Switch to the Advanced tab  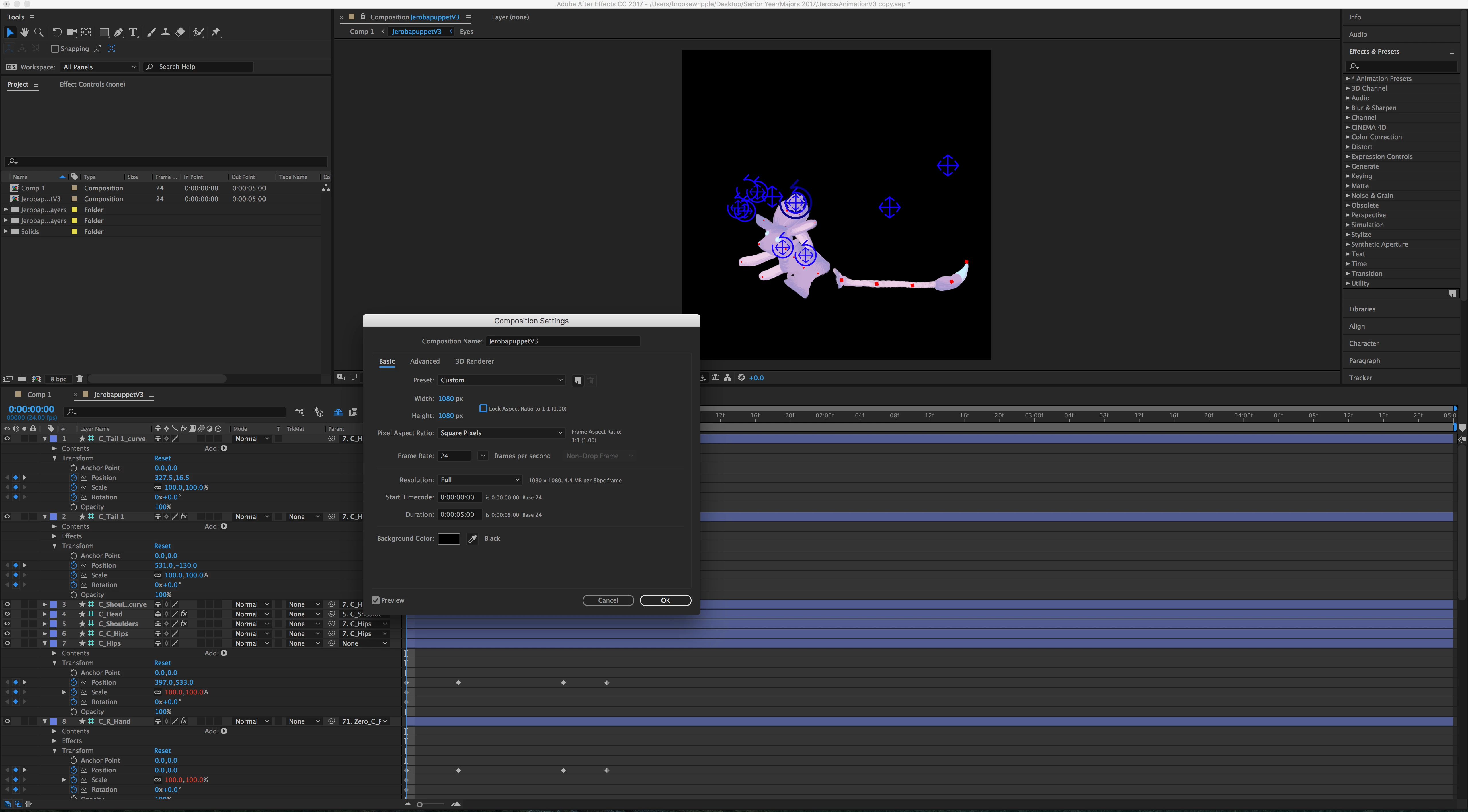coord(425,361)
